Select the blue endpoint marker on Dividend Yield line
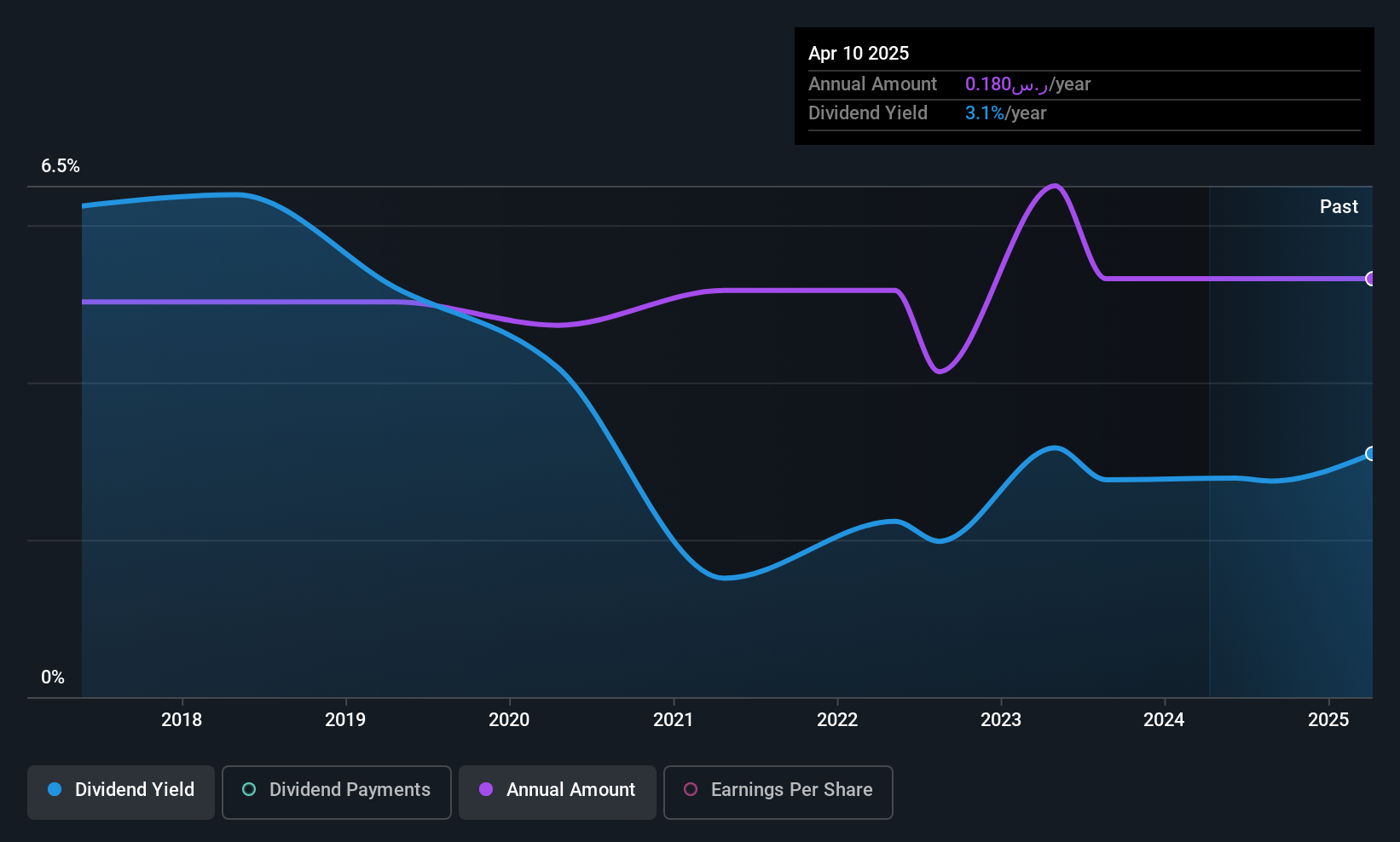 click(x=1370, y=453)
